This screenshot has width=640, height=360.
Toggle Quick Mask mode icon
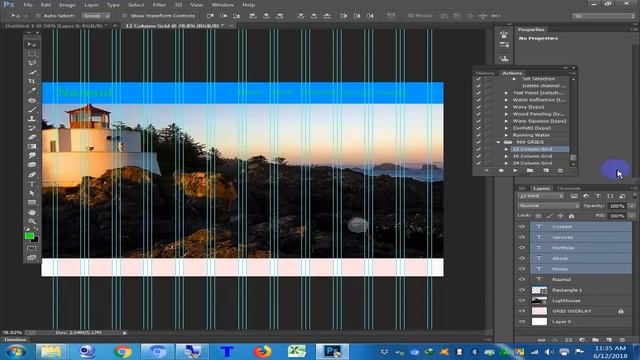tap(32, 248)
